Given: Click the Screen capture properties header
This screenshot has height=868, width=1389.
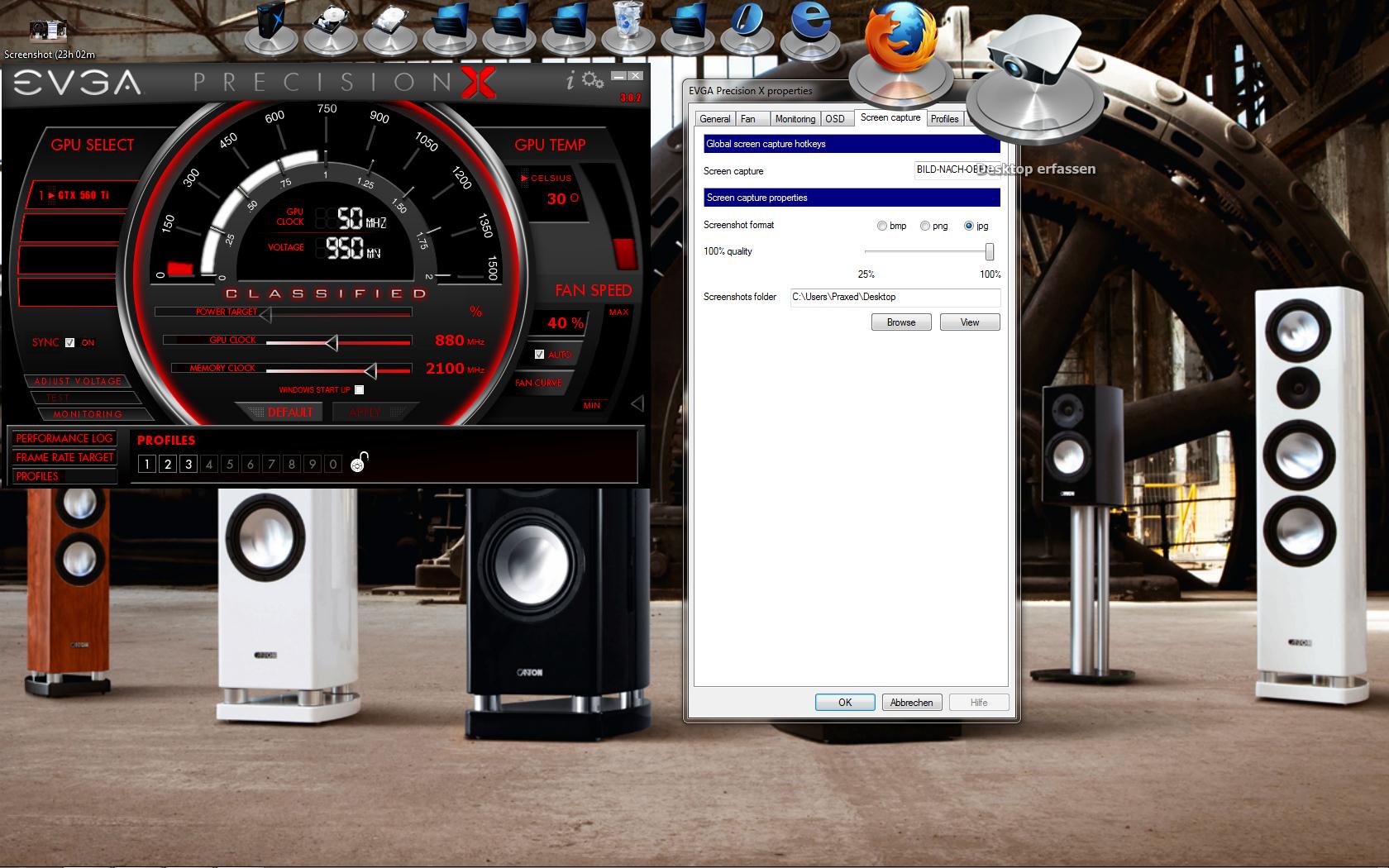Looking at the screenshot, I should [x=852, y=198].
